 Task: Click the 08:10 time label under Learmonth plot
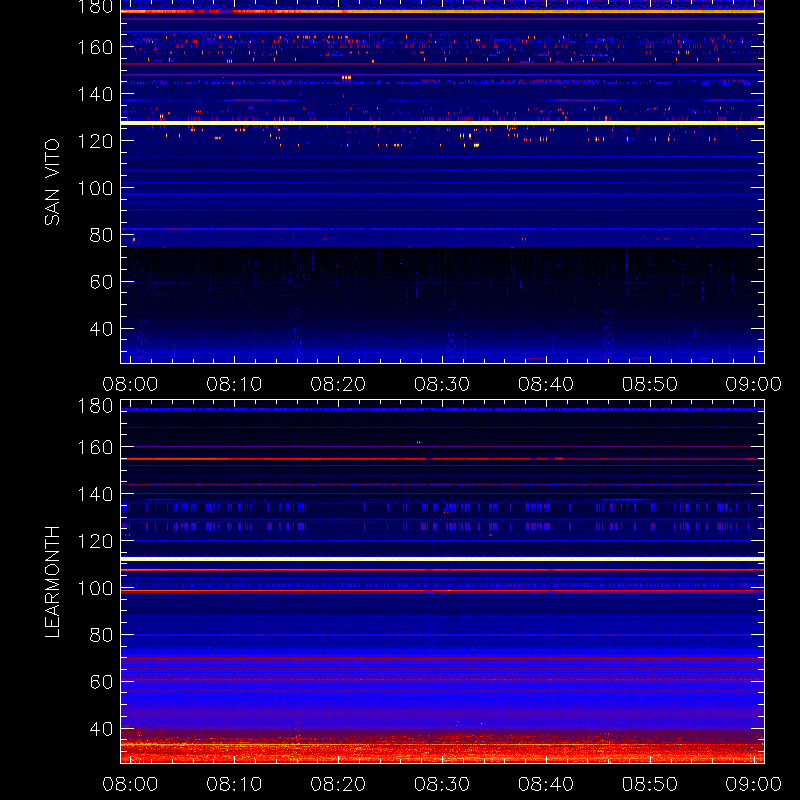234,784
